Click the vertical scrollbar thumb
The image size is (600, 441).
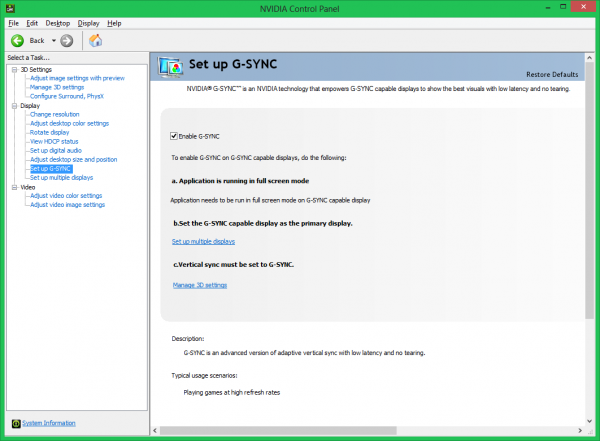click(x=589, y=191)
